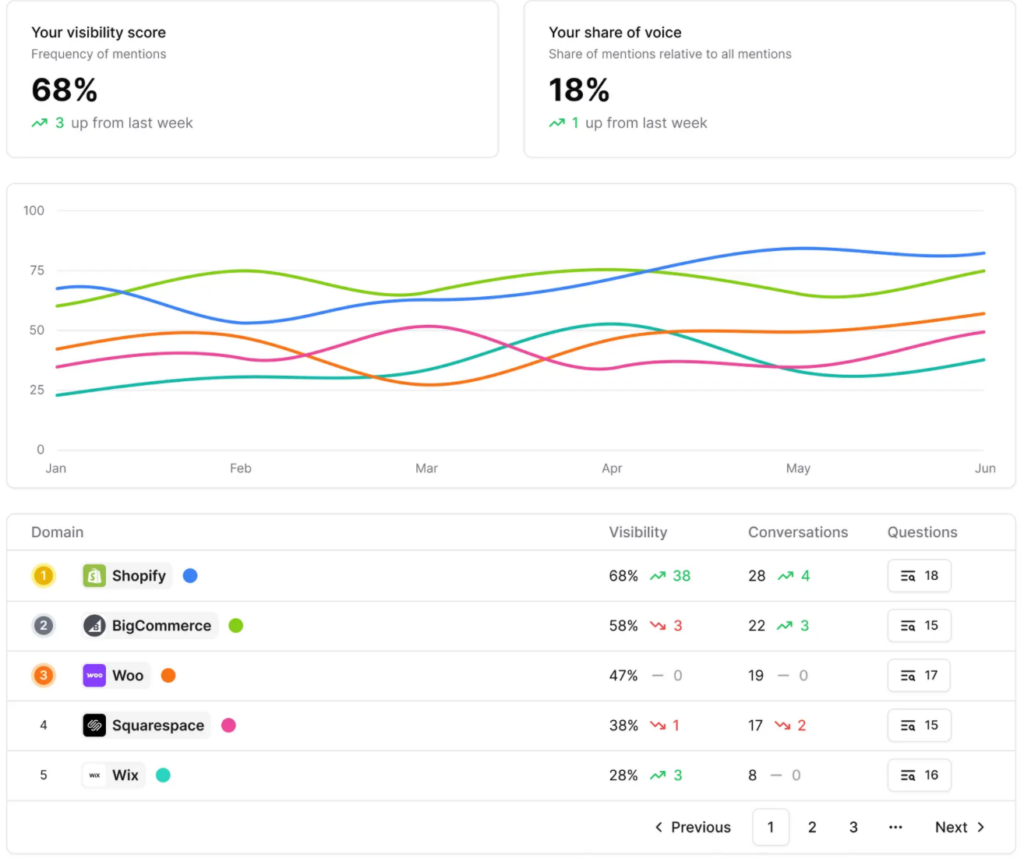The height and width of the screenshot is (862, 1024).
Task: Click the pink Squarespace color dot
Action: click(228, 726)
